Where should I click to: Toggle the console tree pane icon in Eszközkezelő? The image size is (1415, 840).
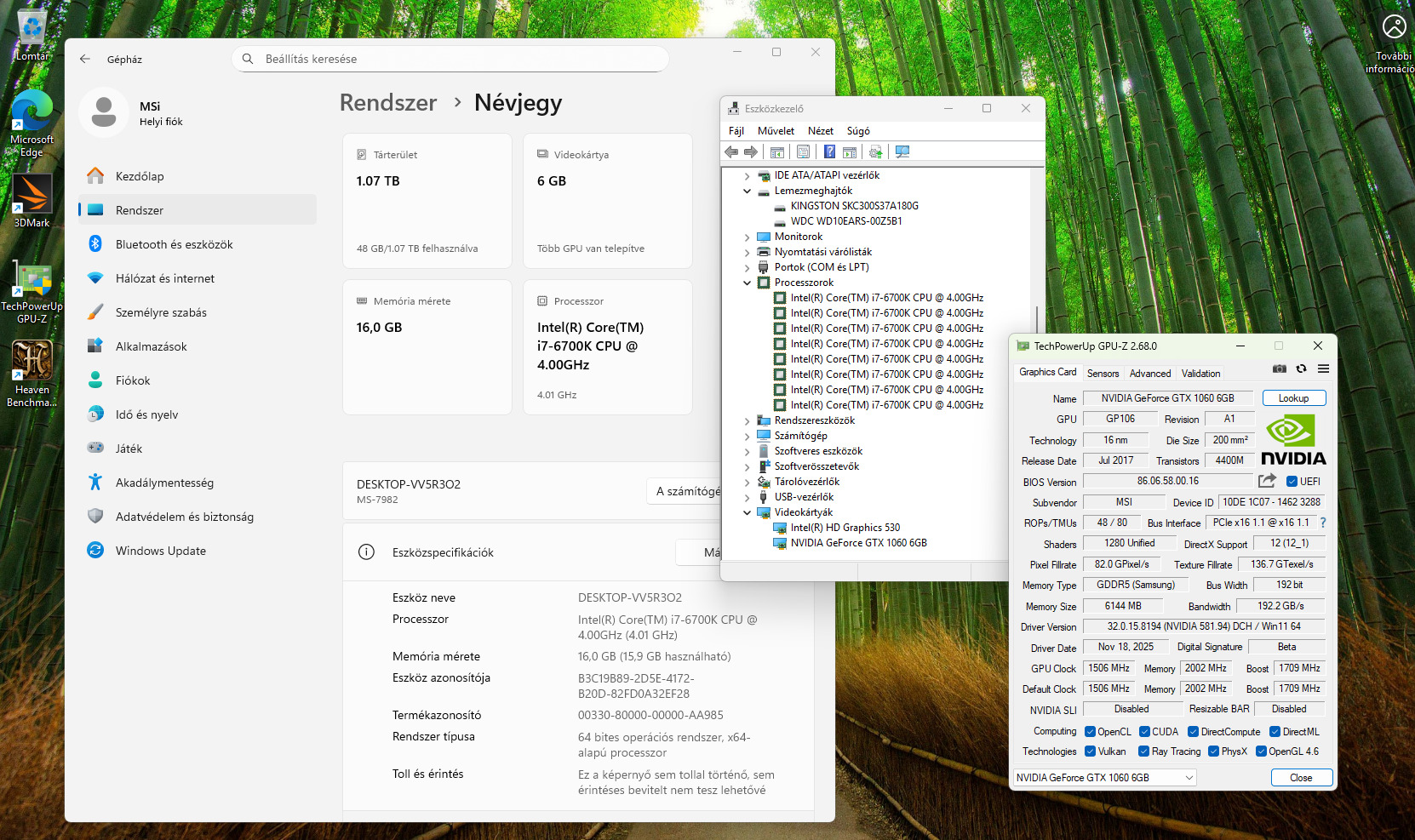[x=777, y=151]
